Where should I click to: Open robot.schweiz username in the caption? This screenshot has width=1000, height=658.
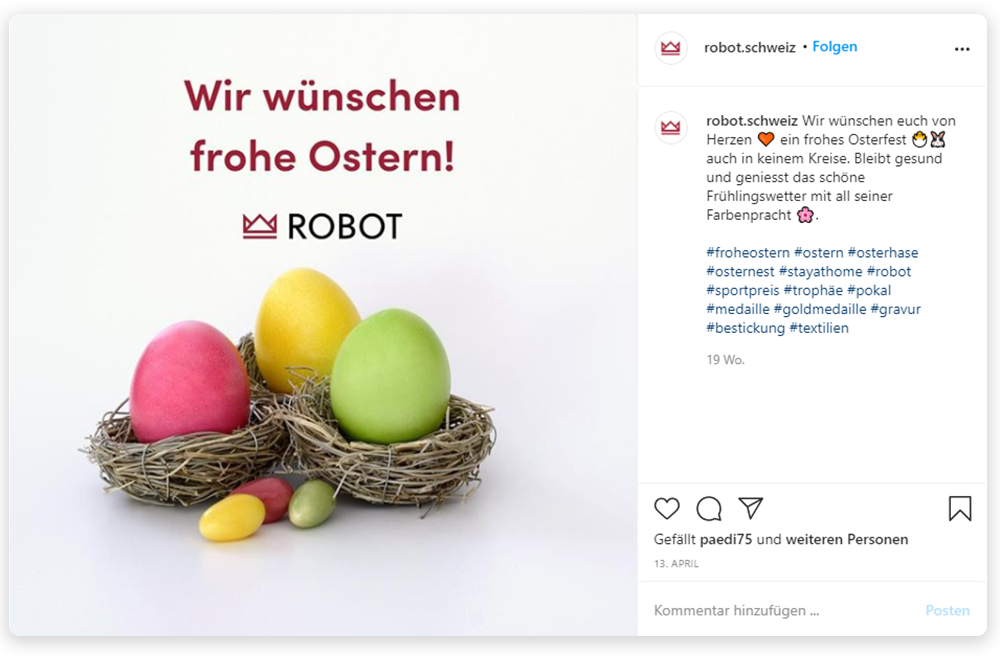coord(751,121)
